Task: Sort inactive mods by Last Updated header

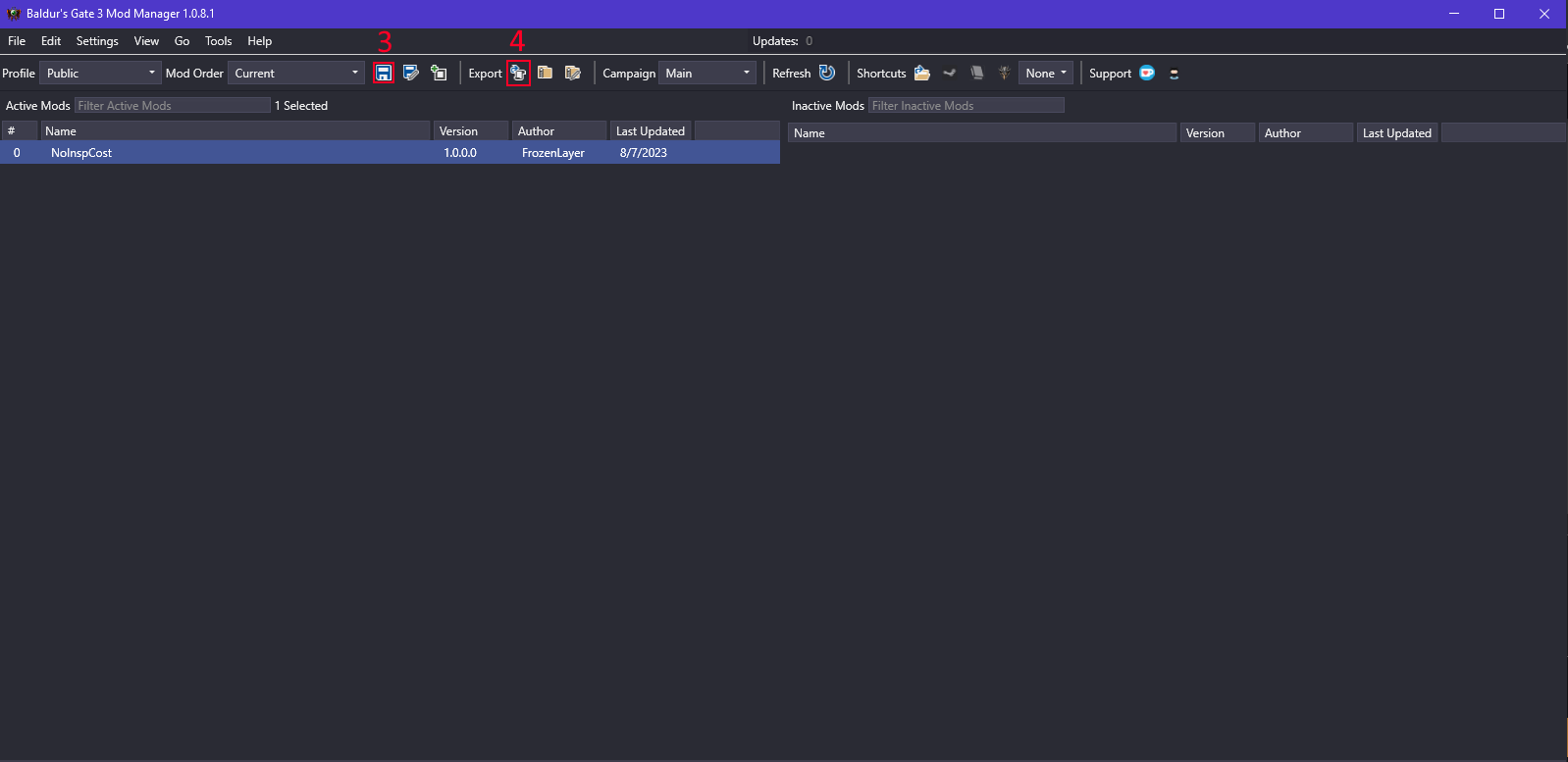Action: [x=1397, y=133]
